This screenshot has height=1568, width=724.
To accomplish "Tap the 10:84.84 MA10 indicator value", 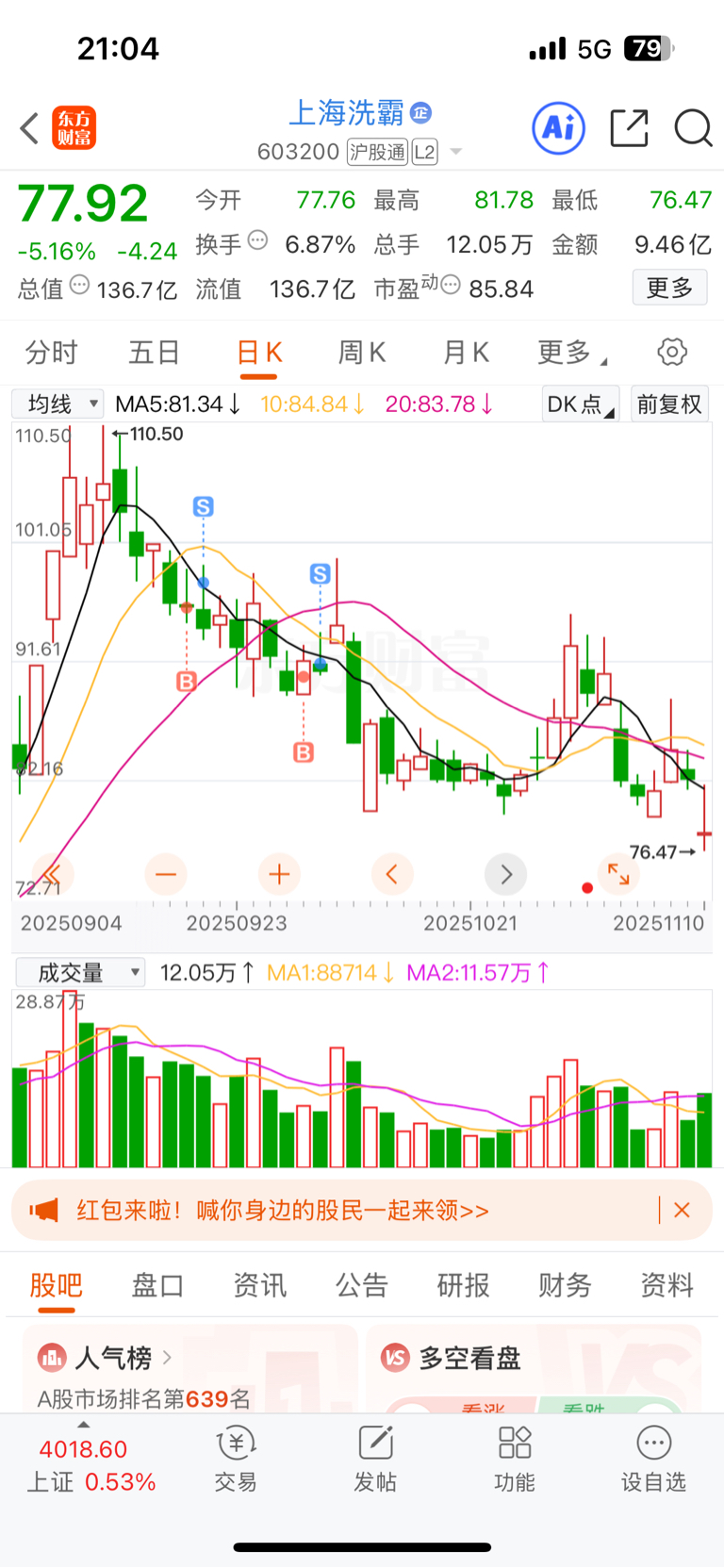I will click(x=313, y=404).
